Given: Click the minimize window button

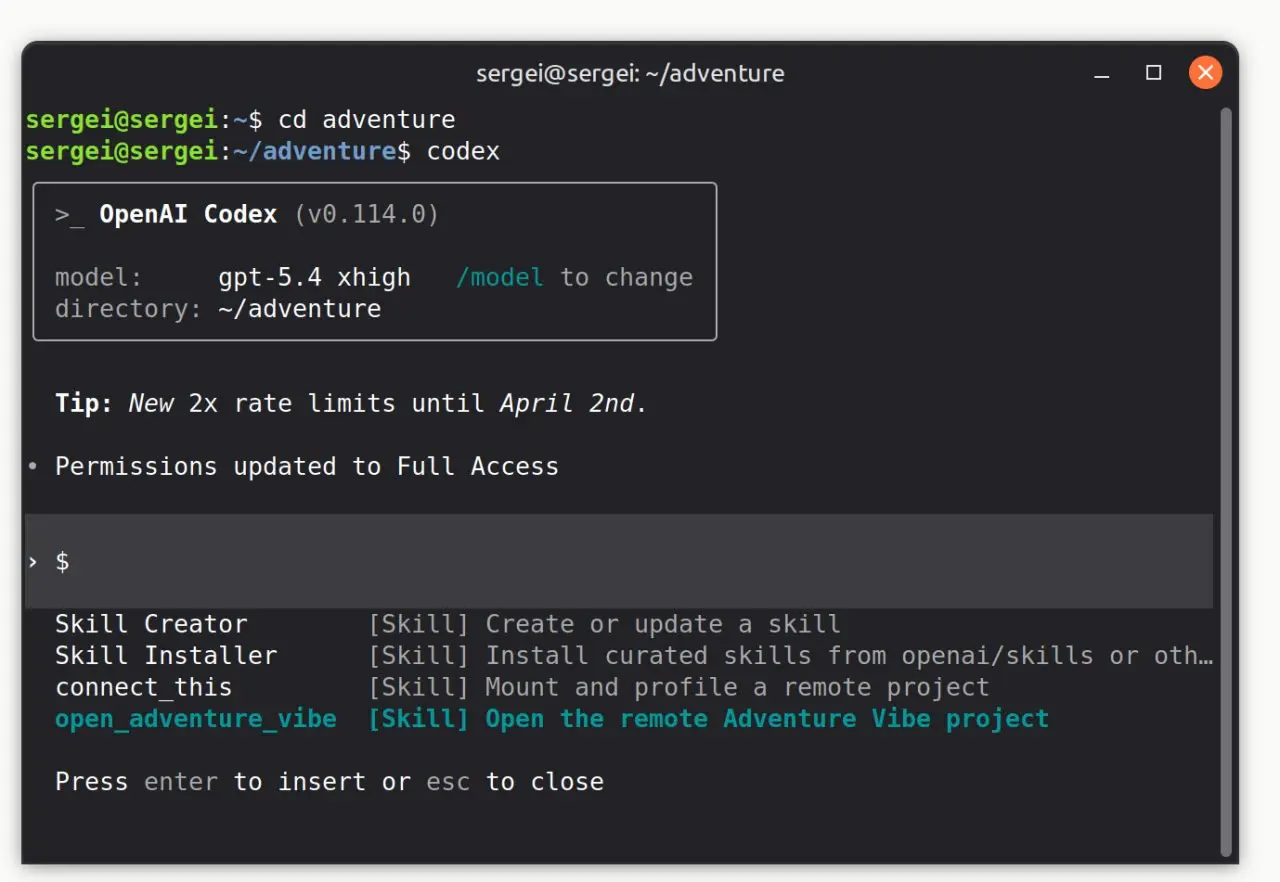Looking at the screenshot, I should (1102, 74).
